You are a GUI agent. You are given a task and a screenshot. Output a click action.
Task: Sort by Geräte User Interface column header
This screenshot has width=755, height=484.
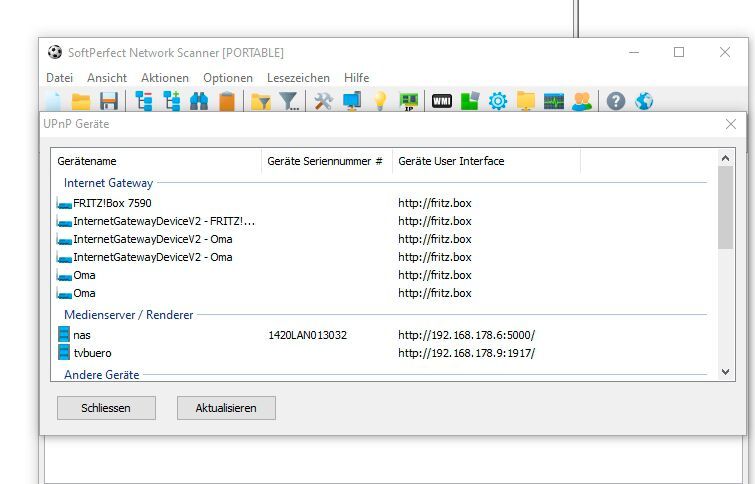pos(486,161)
